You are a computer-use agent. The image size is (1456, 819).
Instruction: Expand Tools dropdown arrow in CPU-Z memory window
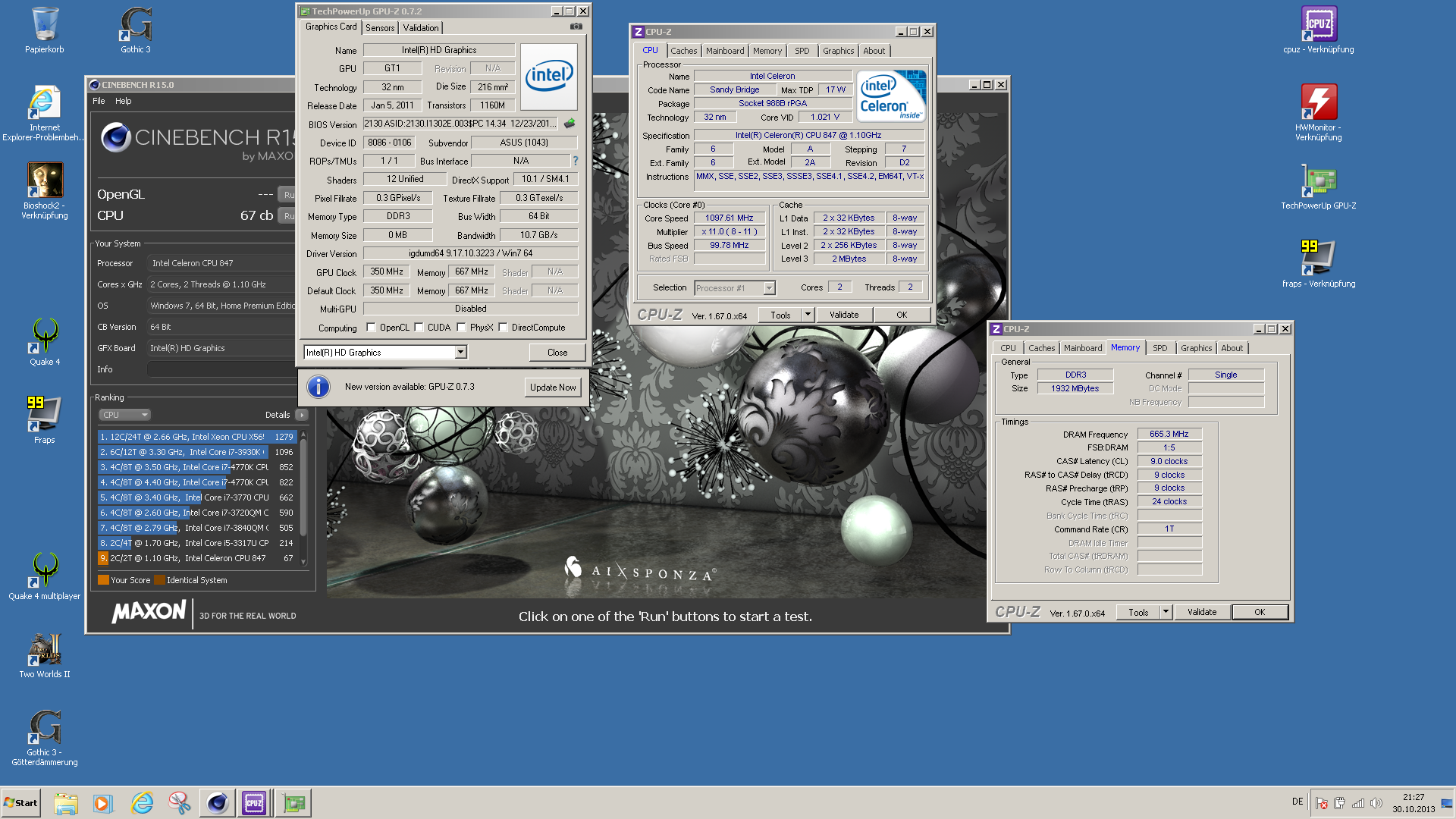click(x=1166, y=612)
